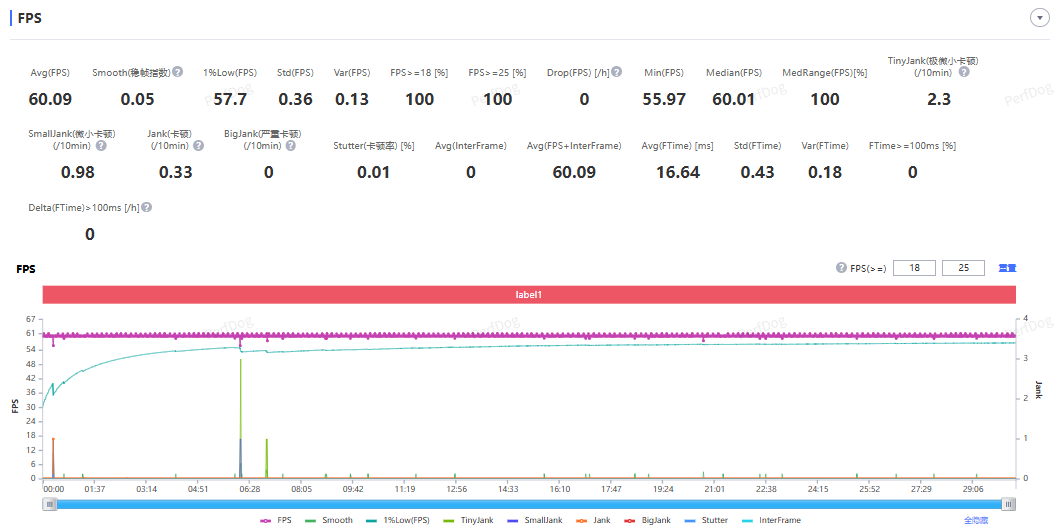
Task: Click the MedRange(FPS)[%] label
Action: (825, 72)
